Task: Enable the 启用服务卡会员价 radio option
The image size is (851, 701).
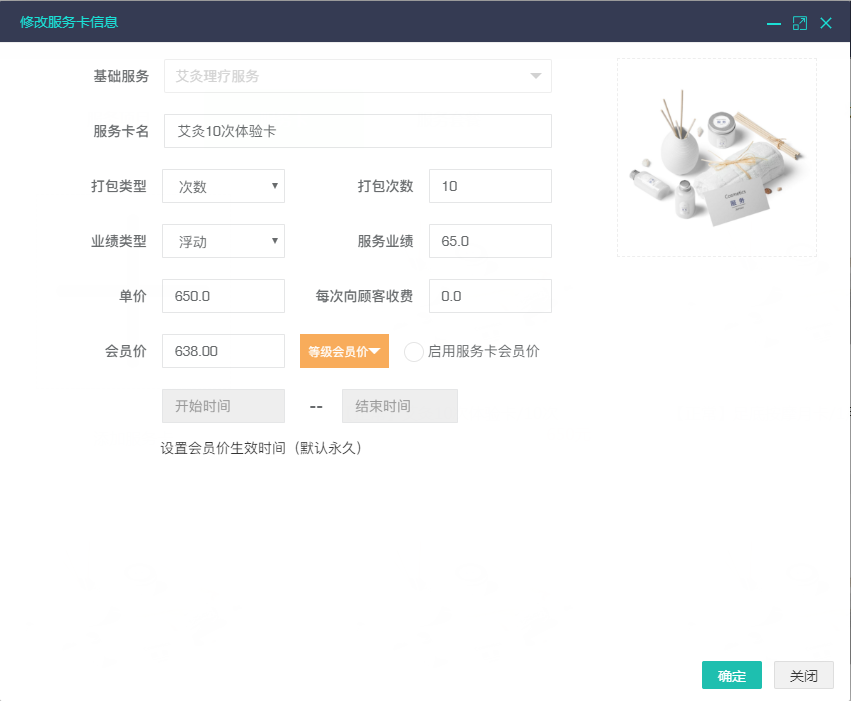Action: (x=414, y=352)
